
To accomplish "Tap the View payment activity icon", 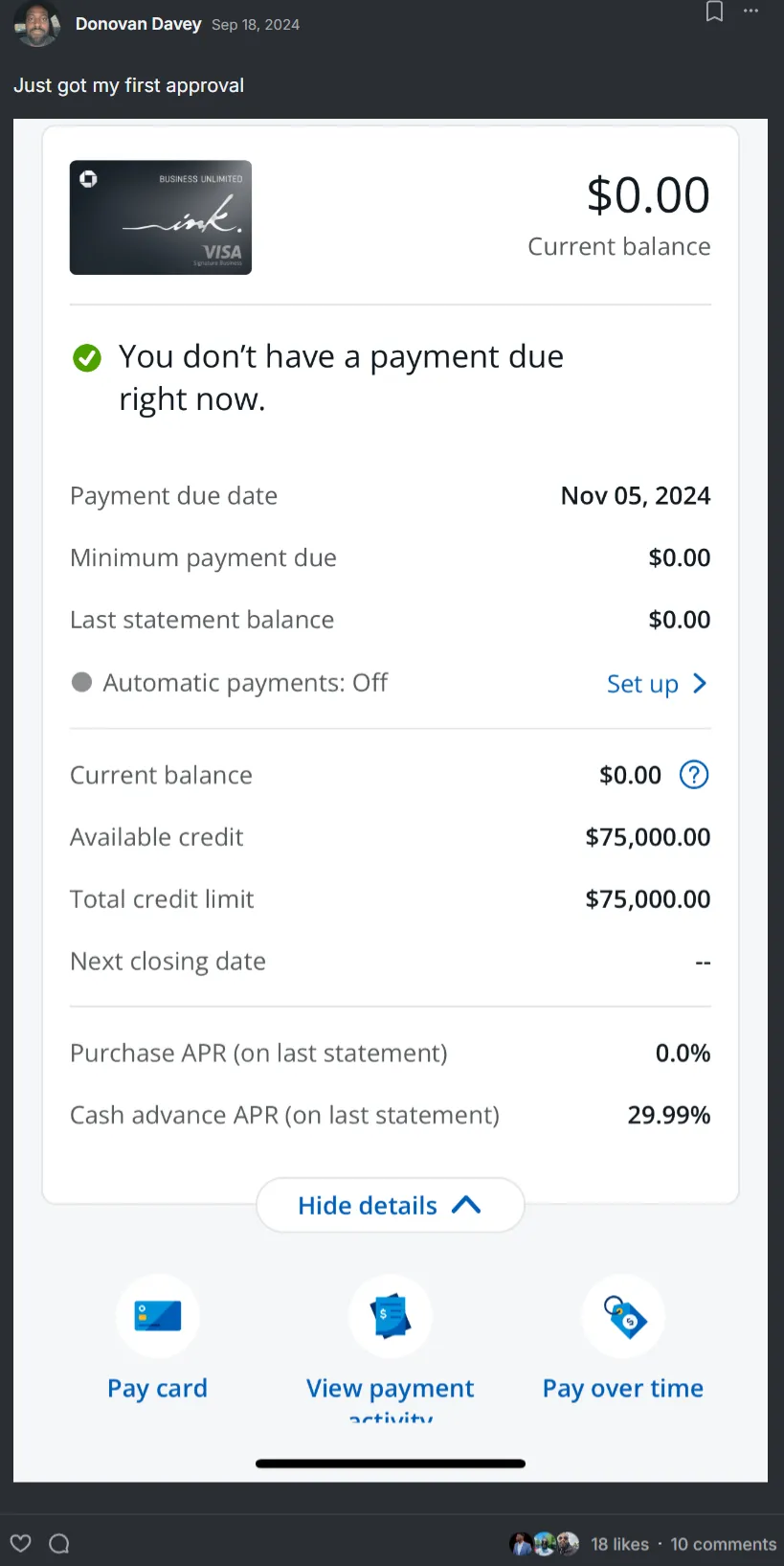I will pos(391,1315).
